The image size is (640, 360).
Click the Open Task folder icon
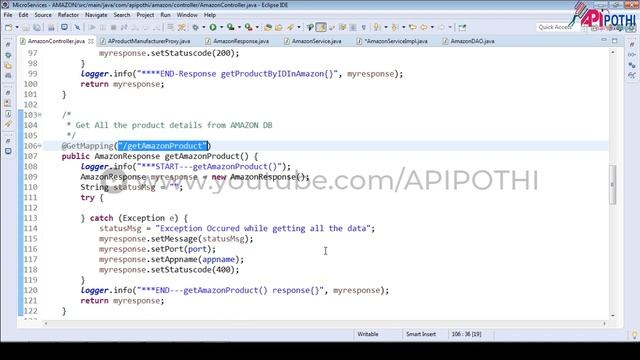coord(279,27)
